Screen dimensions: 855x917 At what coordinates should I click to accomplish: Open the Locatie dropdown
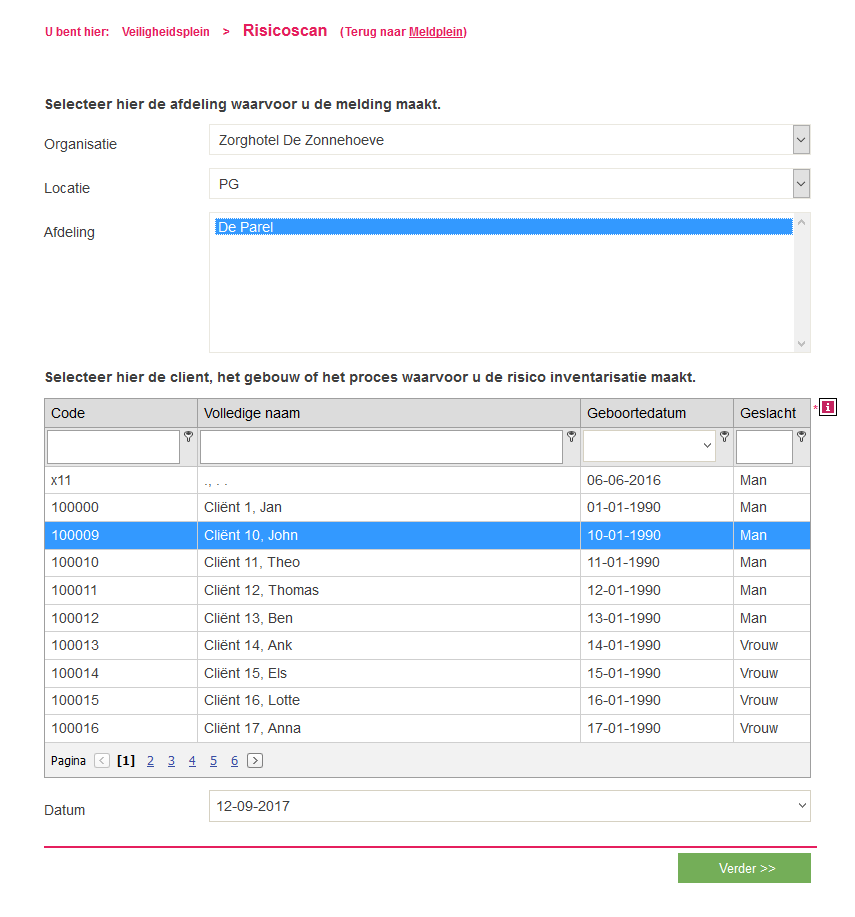(x=800, y=184)
